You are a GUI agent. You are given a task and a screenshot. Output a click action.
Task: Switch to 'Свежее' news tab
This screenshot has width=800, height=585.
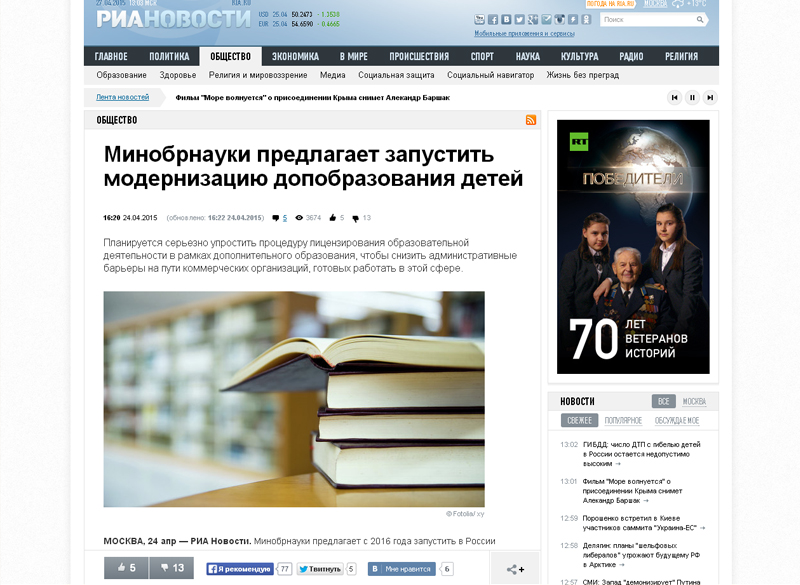[x=580, y=420]
